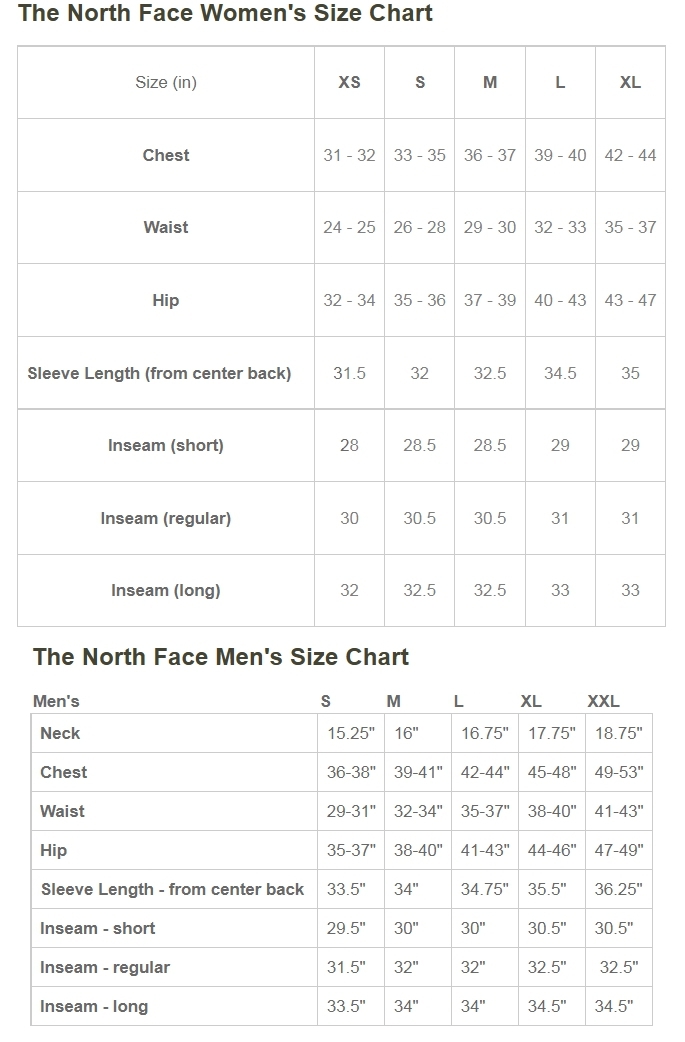Image resolution: width=685 pixels, height=1042 pixels.
Task: Select women's waist value 29 - 30
Action: point(490,227)
